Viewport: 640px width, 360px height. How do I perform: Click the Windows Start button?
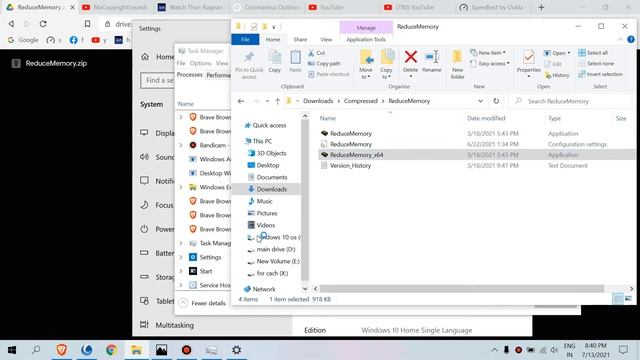[x=12, y=350]
